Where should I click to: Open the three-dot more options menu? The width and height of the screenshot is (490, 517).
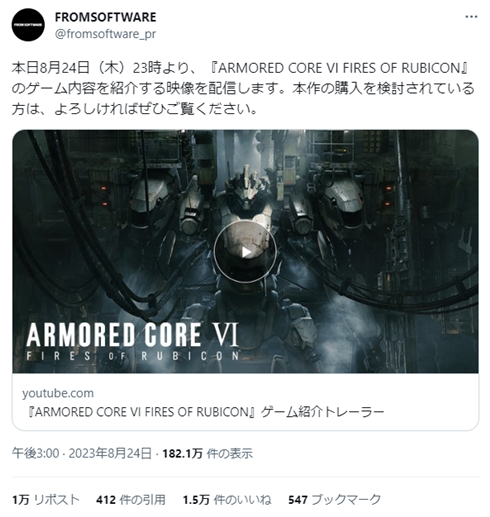point(471,17)
